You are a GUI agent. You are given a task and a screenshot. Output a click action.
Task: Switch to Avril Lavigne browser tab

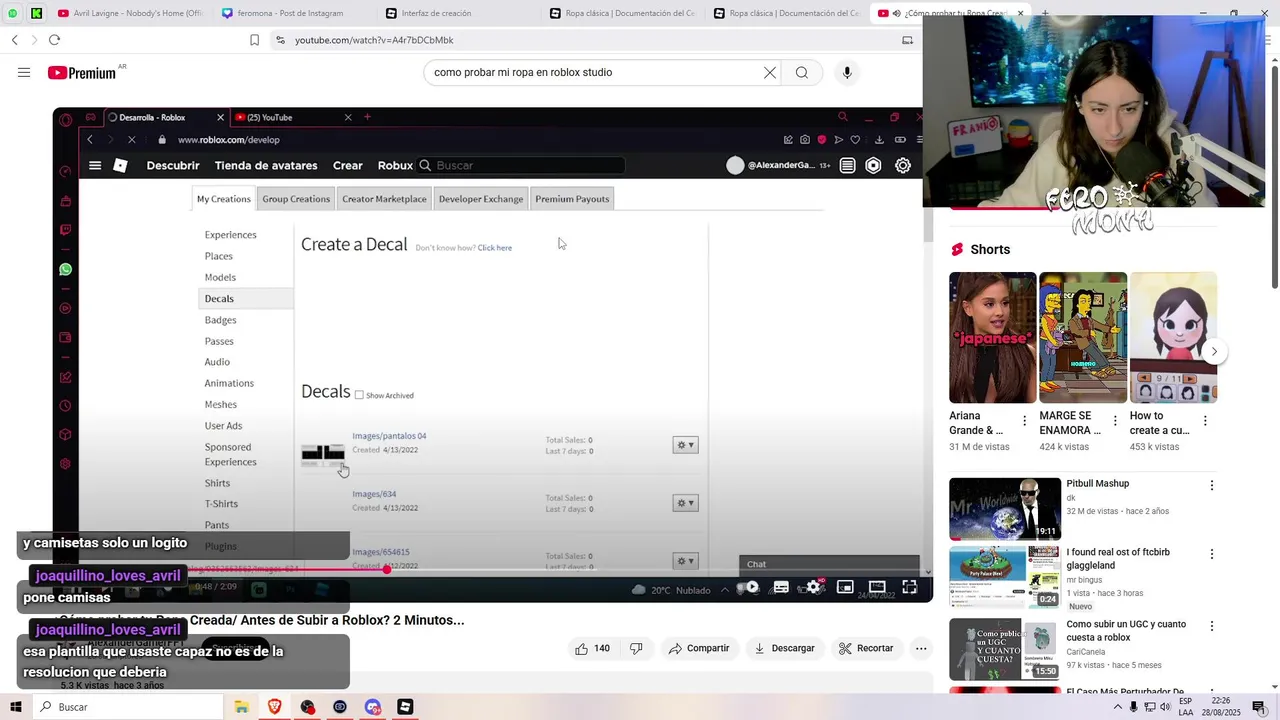130,13
